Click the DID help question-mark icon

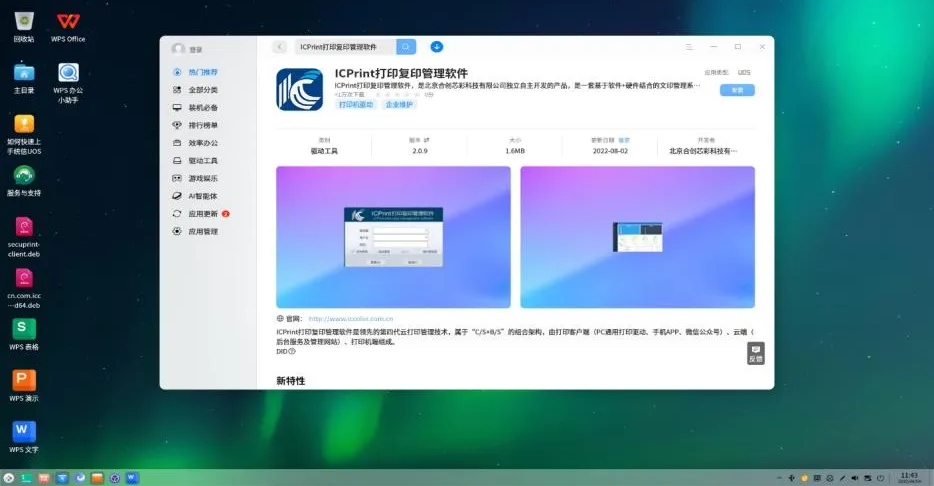point(292,351)
